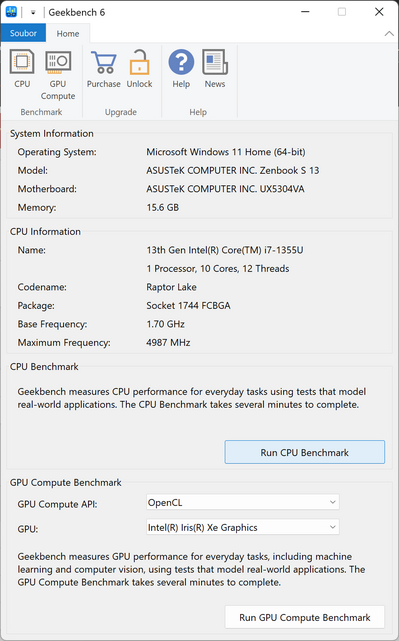Click the 'System Information' group heading

point(52,133)
